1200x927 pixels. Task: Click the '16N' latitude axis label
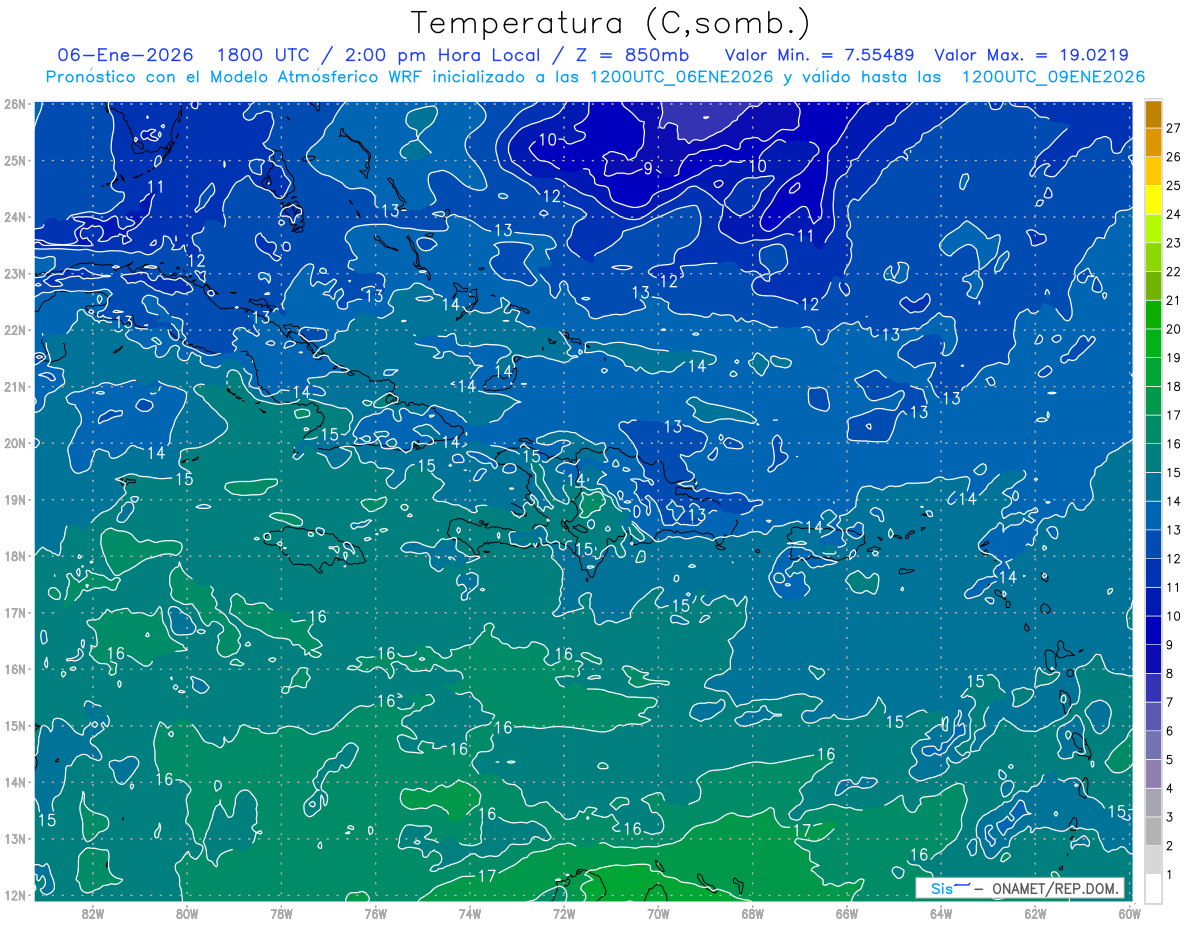point(14,669)
